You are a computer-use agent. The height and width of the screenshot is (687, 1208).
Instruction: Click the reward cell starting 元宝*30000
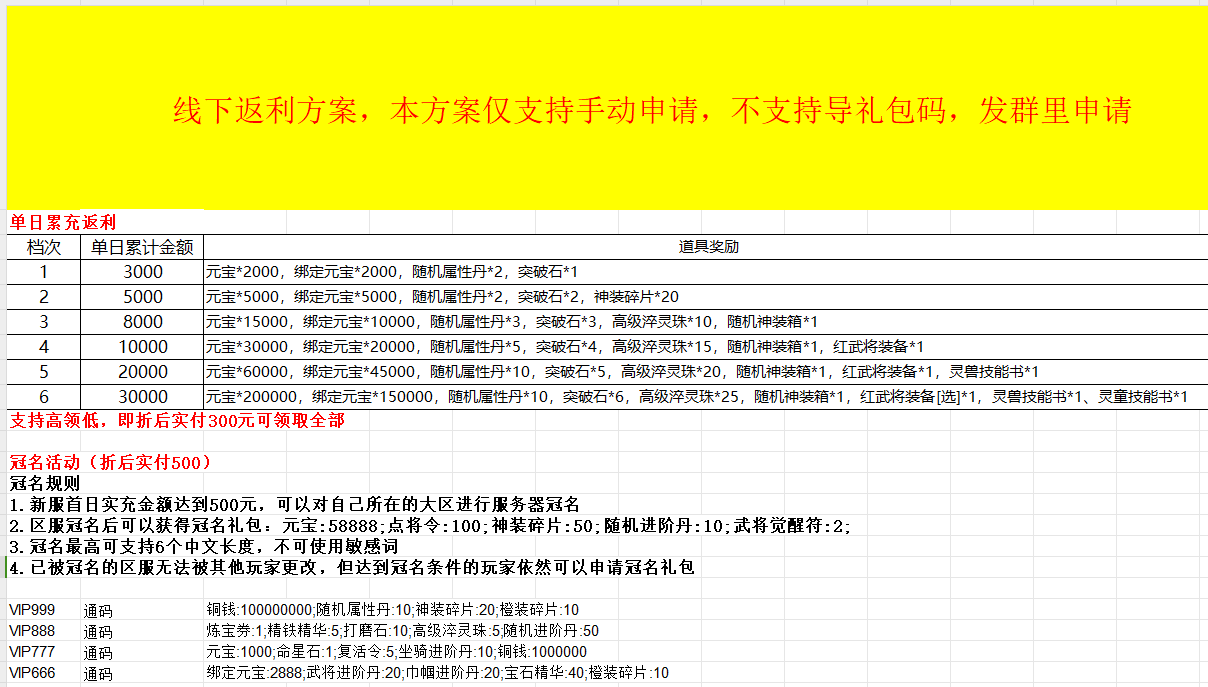coord(705,347)
